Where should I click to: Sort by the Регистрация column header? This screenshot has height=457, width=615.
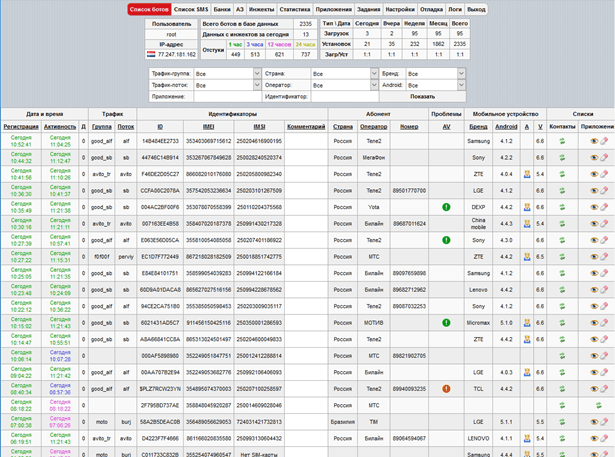(x=21, y=127)
